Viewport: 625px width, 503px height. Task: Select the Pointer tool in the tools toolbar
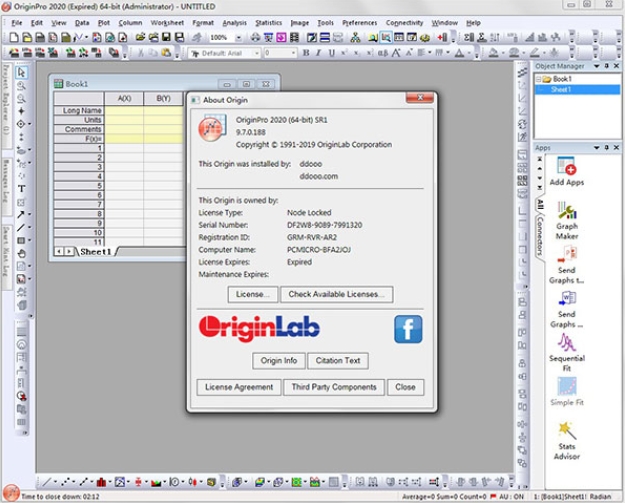pos(22,73)
